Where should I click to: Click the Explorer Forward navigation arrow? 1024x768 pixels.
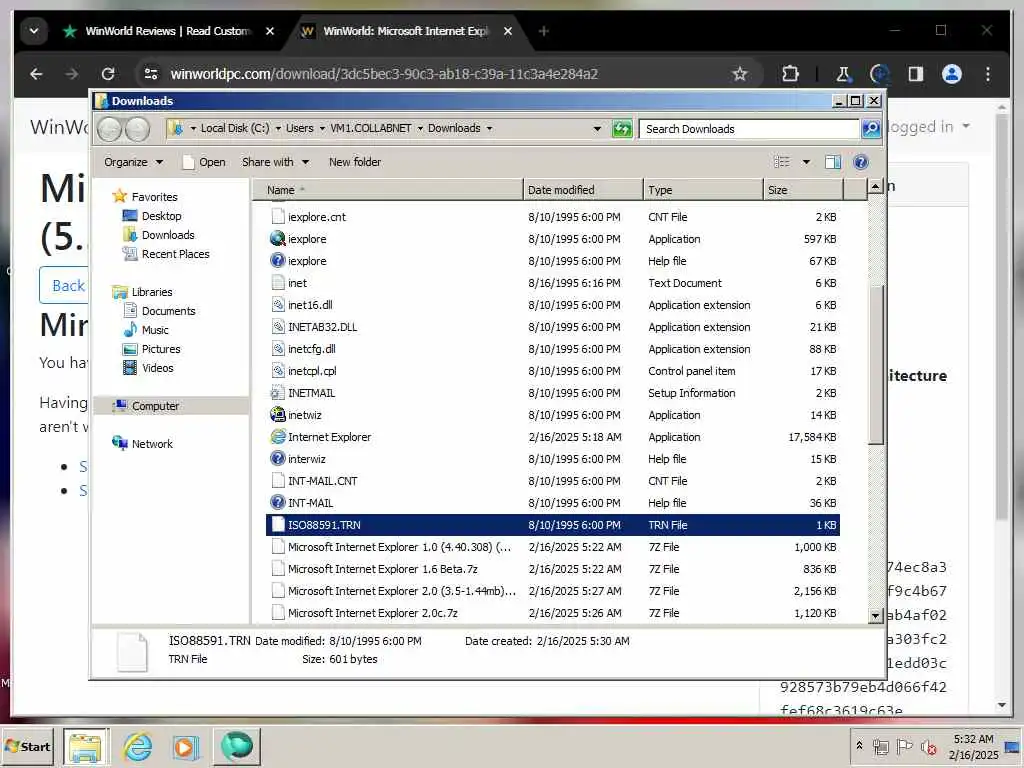137,129
